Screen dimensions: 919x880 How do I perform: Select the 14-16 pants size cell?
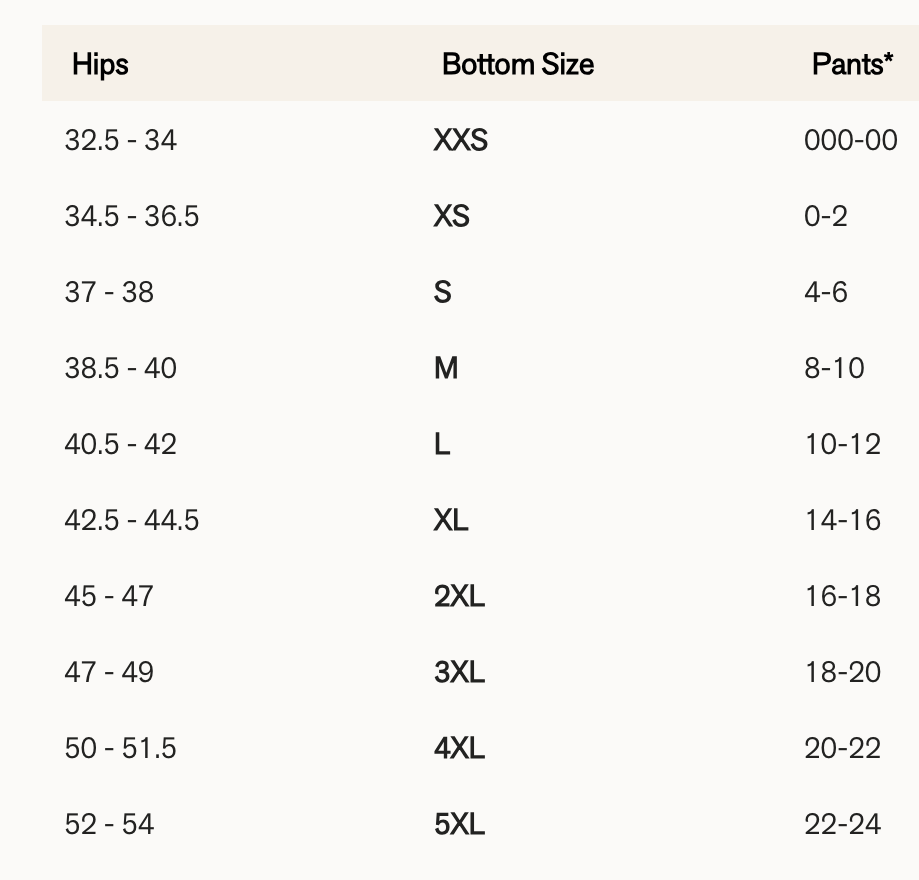(842, 520)
